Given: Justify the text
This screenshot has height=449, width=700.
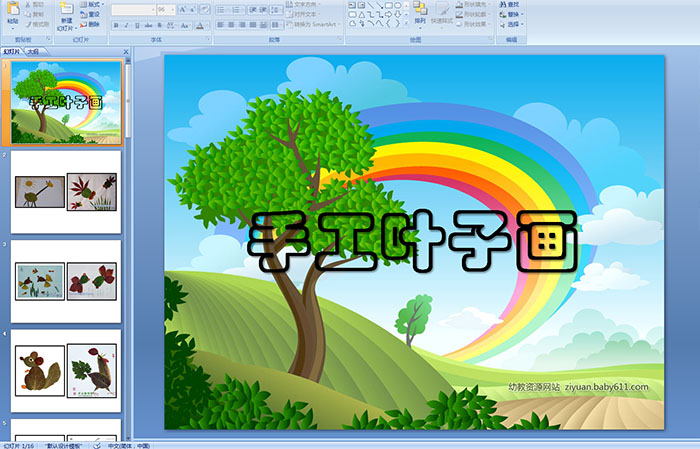Looking at the screenshot, I should click(x=253, y=25).
